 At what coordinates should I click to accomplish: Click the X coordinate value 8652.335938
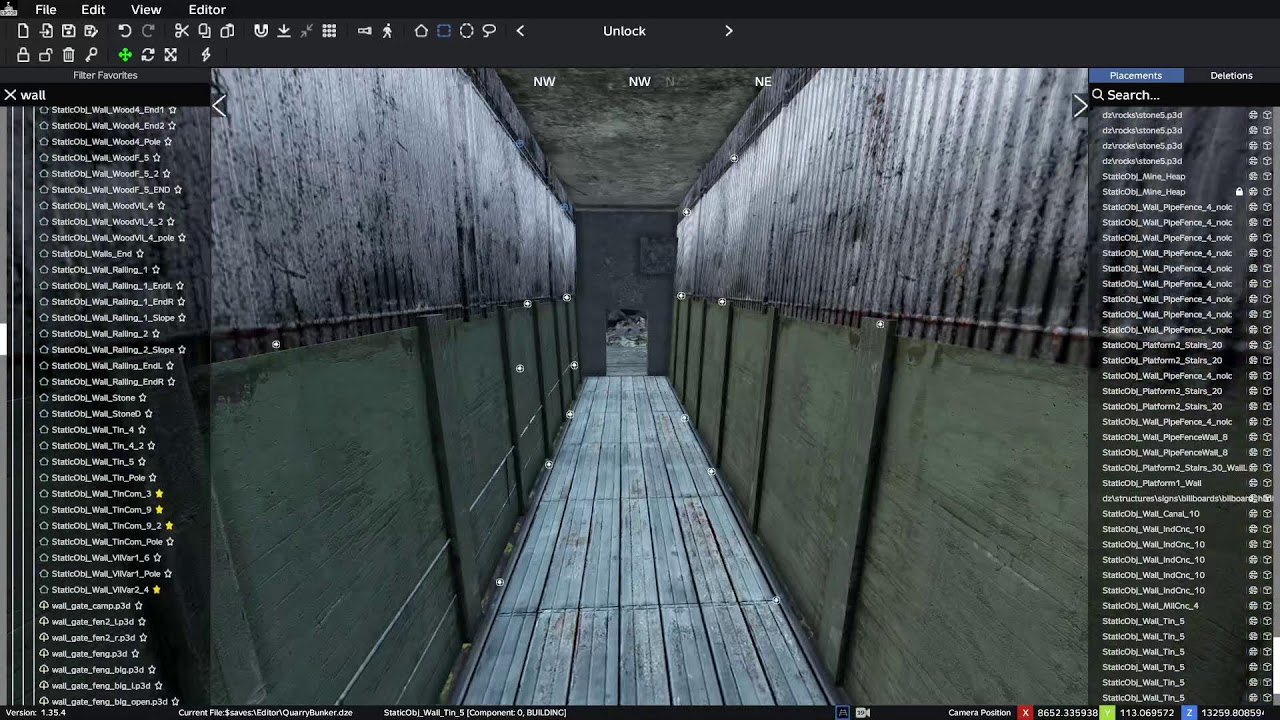click(1067, 713)
